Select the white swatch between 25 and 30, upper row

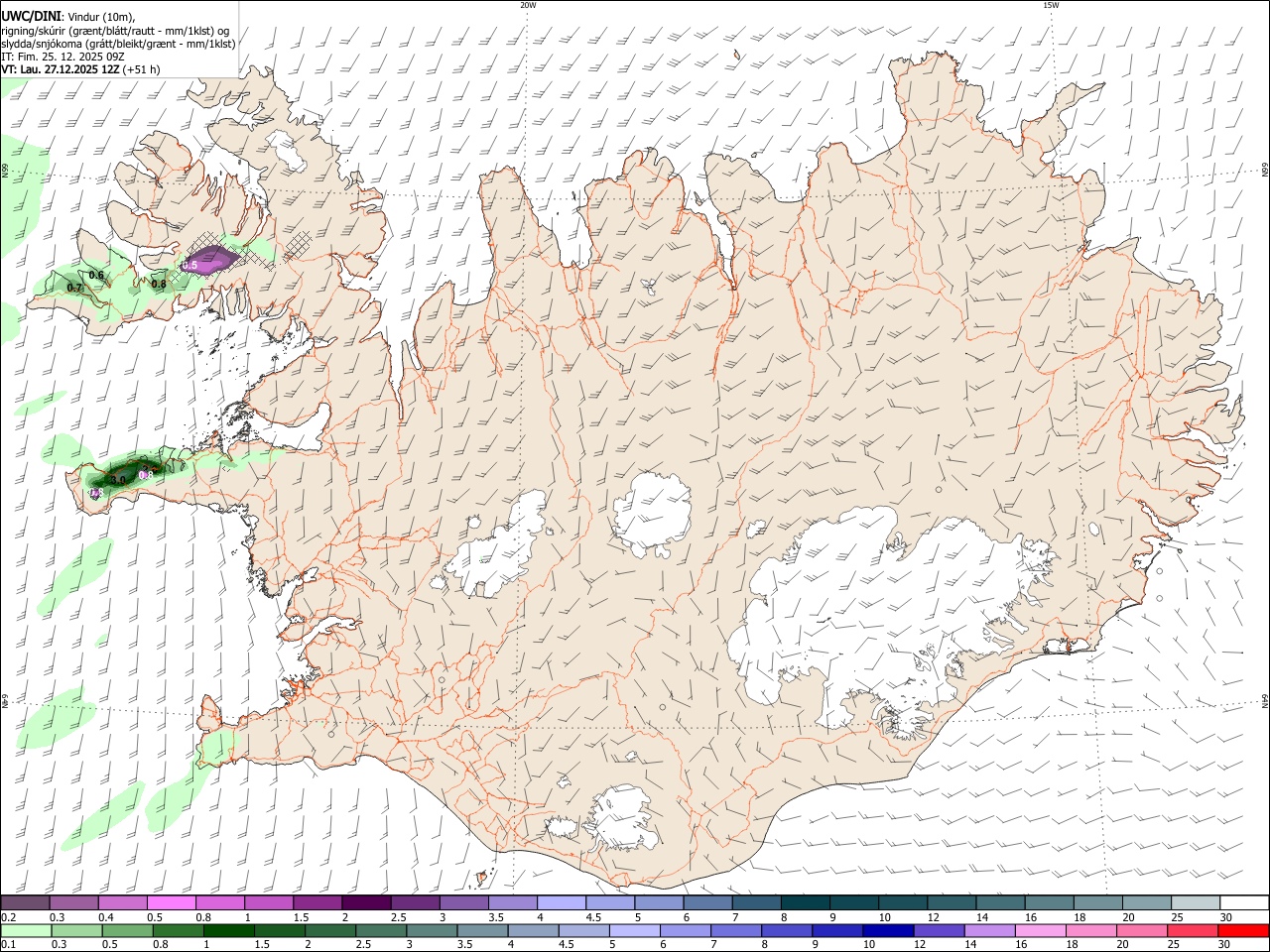(x=1194, y=902)
